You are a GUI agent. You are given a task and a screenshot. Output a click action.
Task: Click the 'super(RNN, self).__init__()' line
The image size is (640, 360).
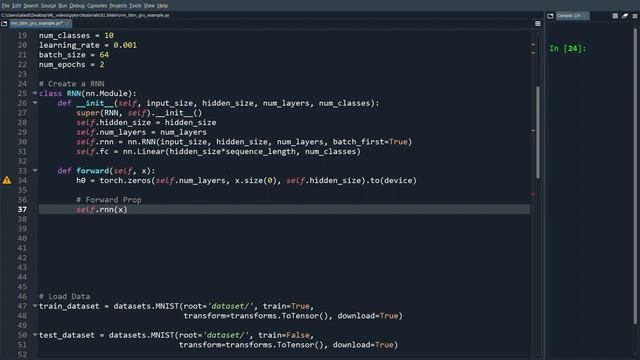(x=139, y=113)
